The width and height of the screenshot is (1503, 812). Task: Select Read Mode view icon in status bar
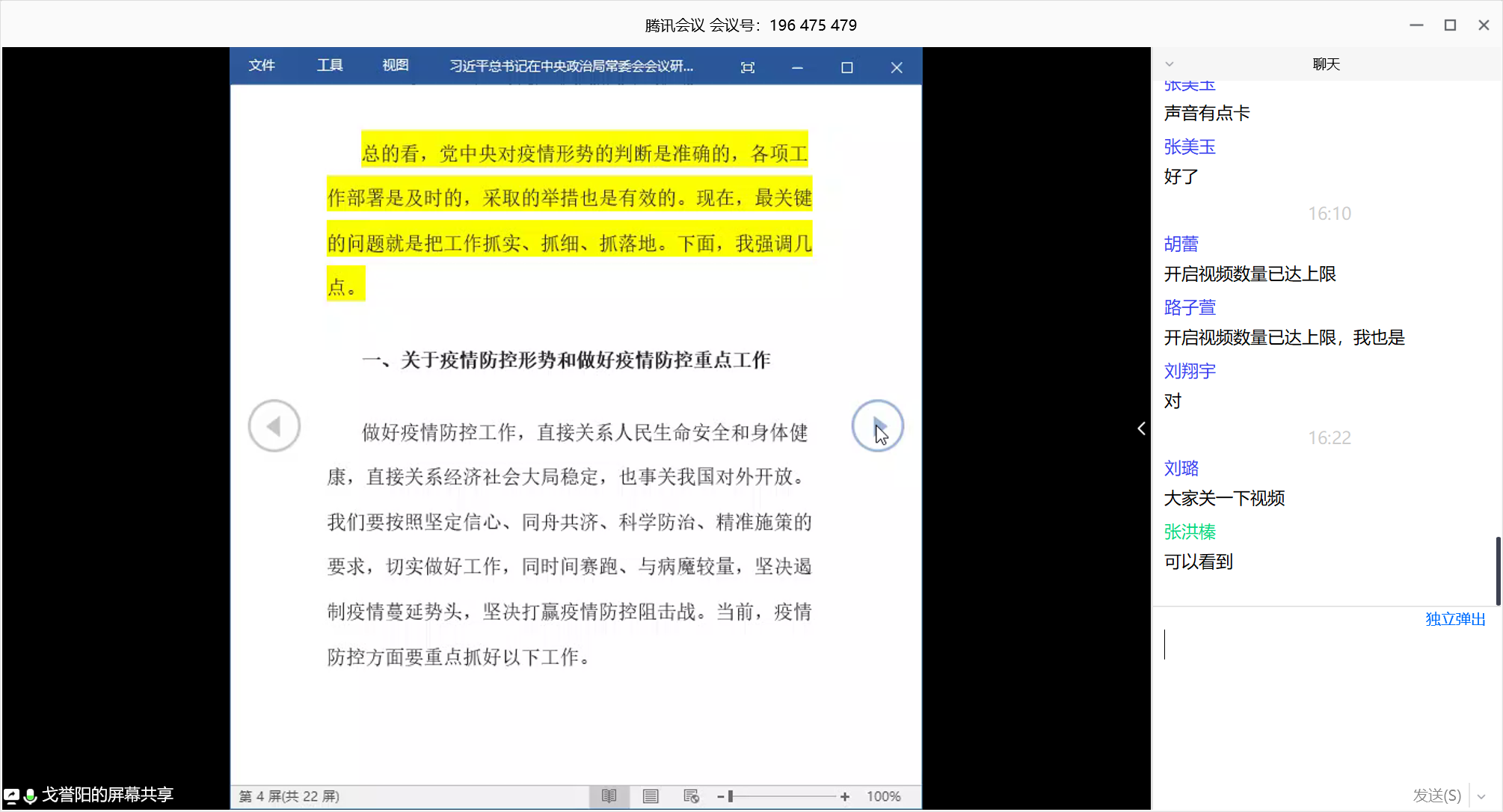point(609,796)
